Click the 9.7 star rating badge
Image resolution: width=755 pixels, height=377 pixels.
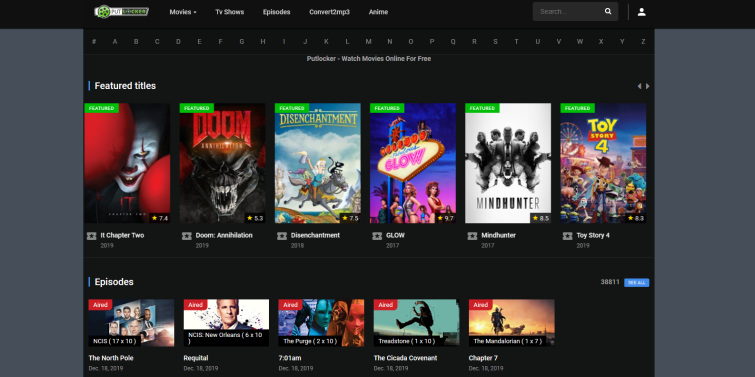445,218
